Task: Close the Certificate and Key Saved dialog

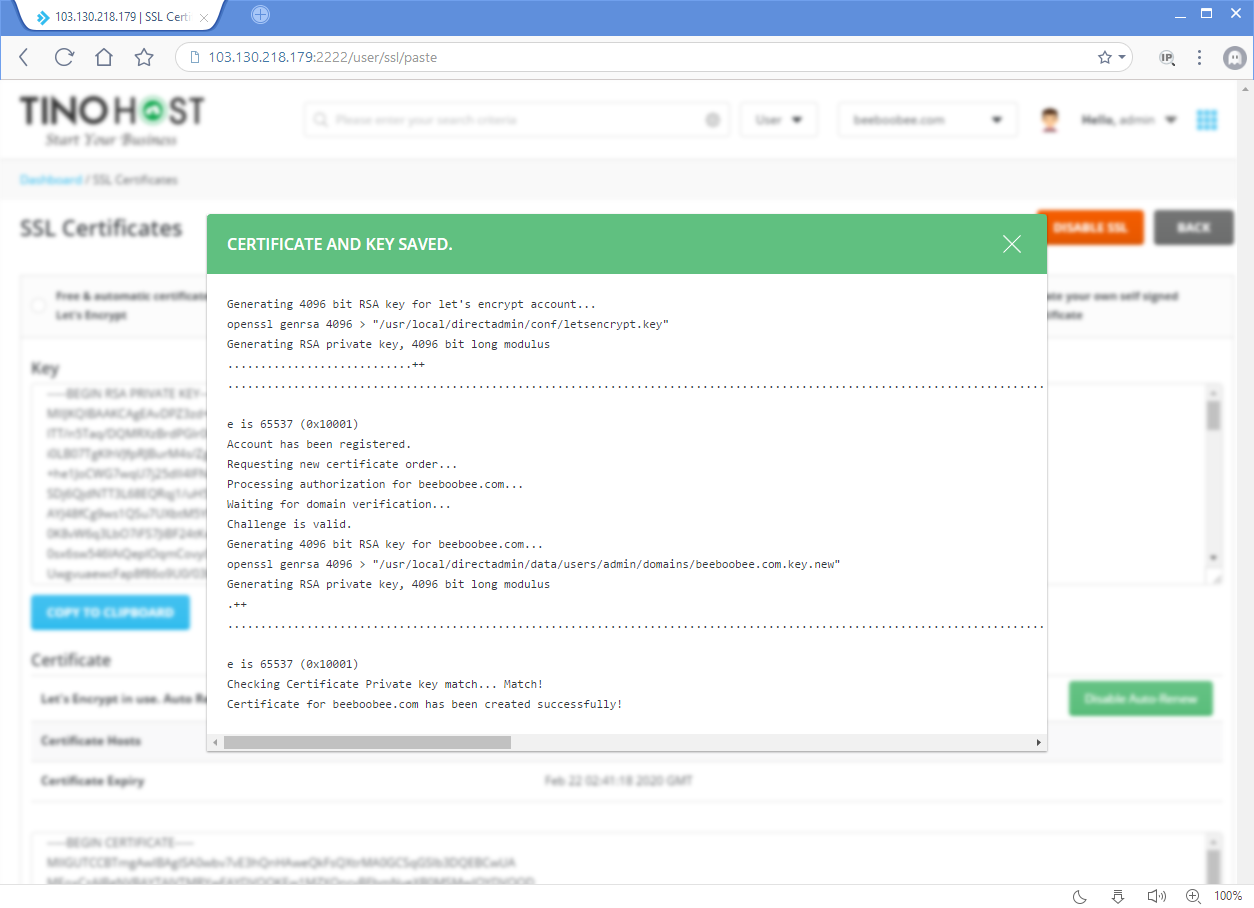Action: click(x=1012, y=244)
